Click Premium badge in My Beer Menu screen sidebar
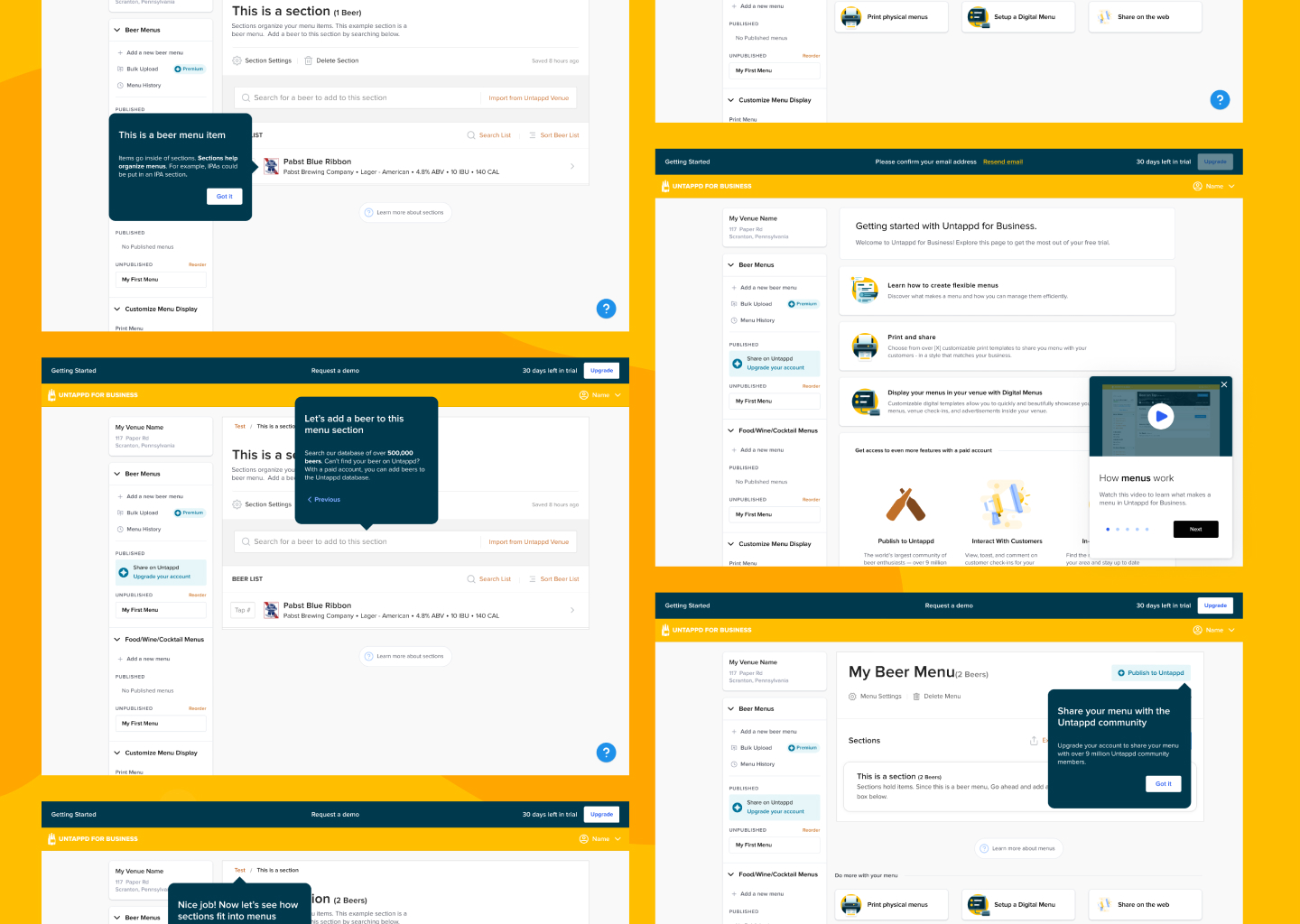Screen dimensions: 1300x924 pyautogui.click(x=803, y=748)
